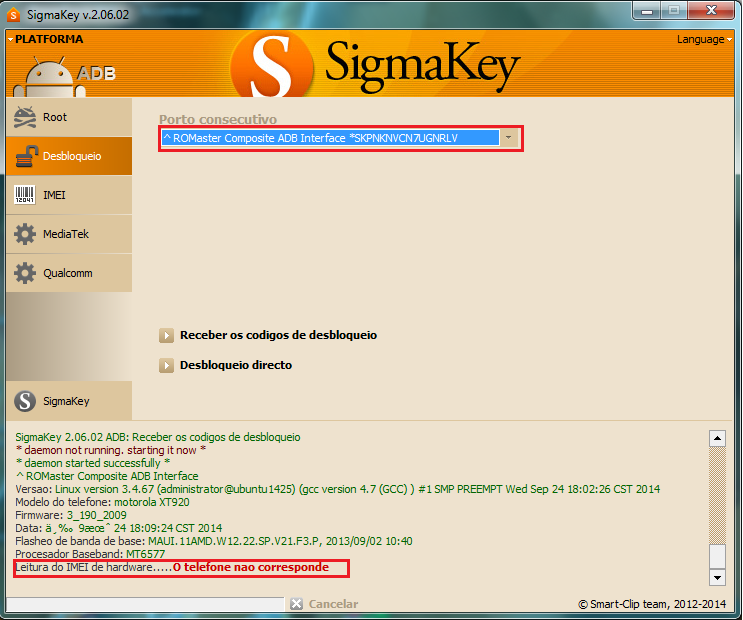Close the SigmaKey window
Image resolution: width=743 pixels, height=620 pixels.
coord(711,10)
